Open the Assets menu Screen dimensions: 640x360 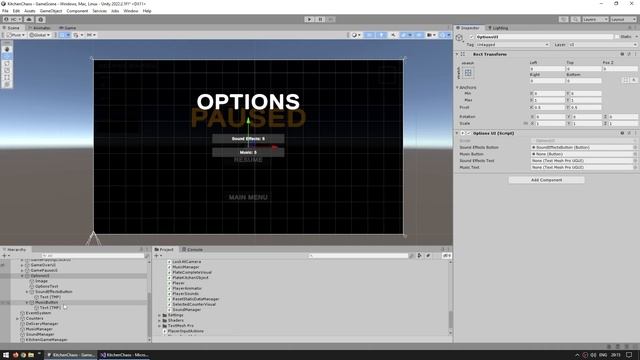[x=30, y=11]
